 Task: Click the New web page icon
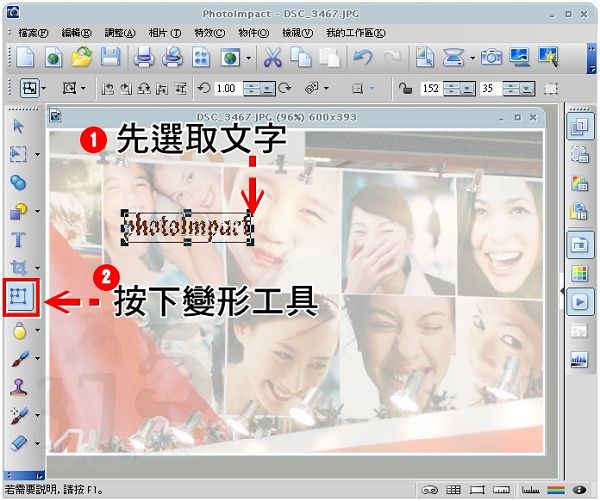point(53,57)
